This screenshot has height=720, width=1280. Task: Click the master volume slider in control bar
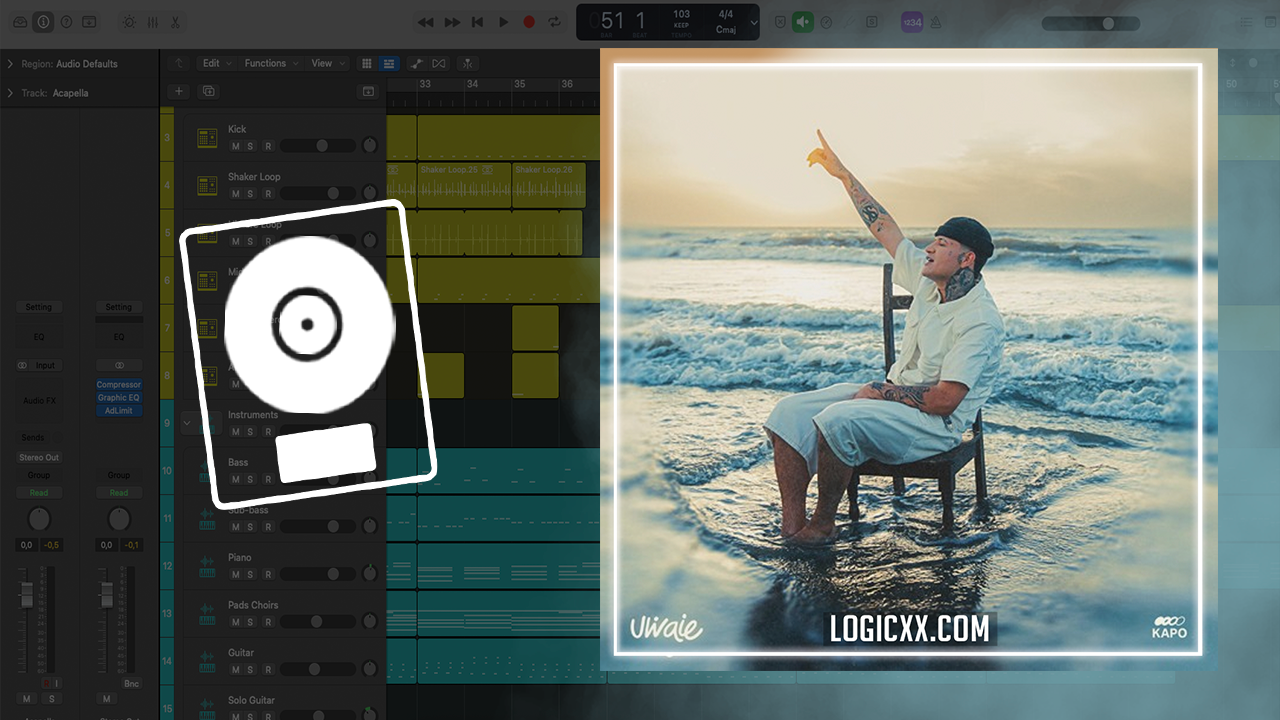[x=1092, y=23]
